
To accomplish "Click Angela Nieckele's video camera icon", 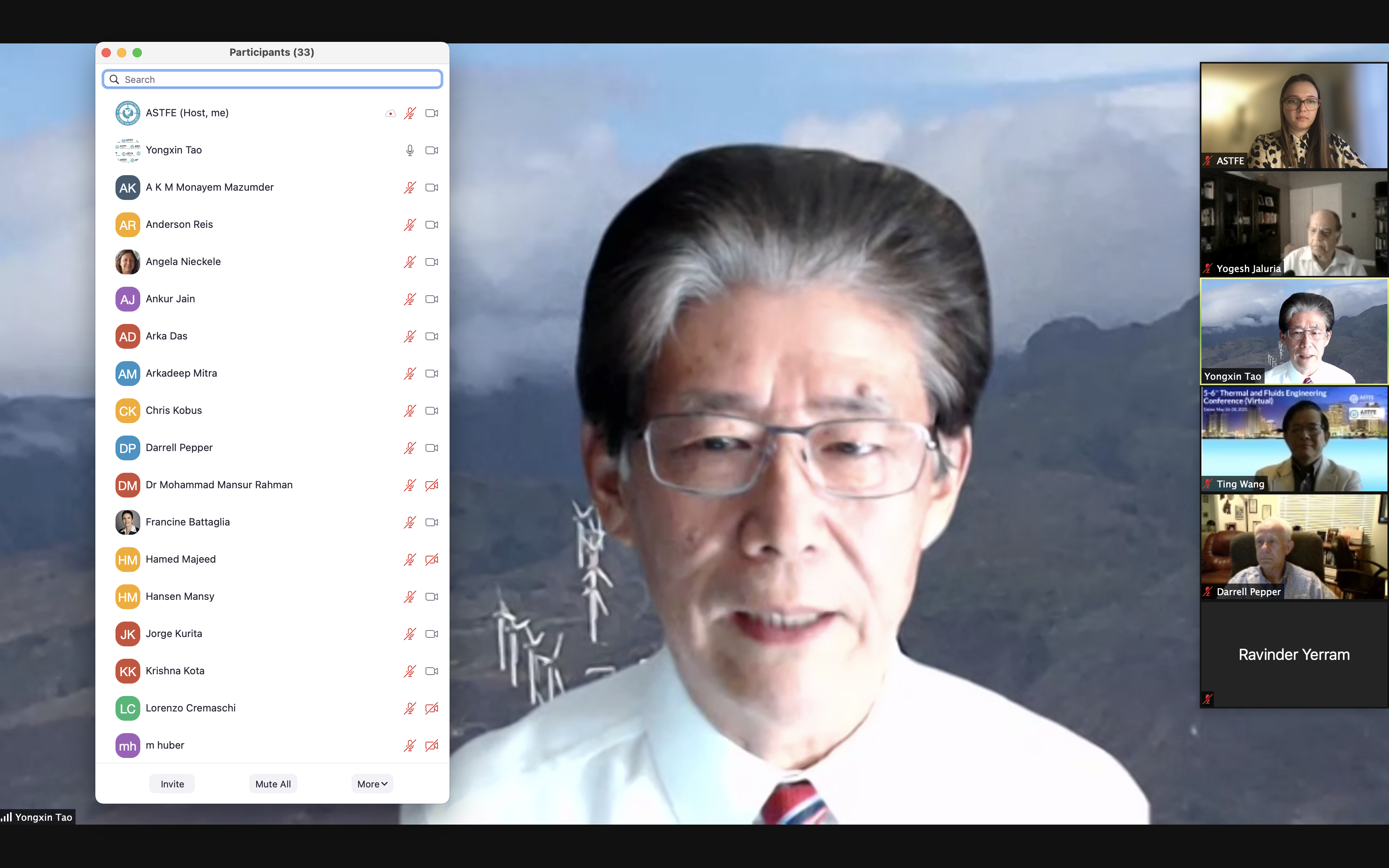I will (432, 262).
